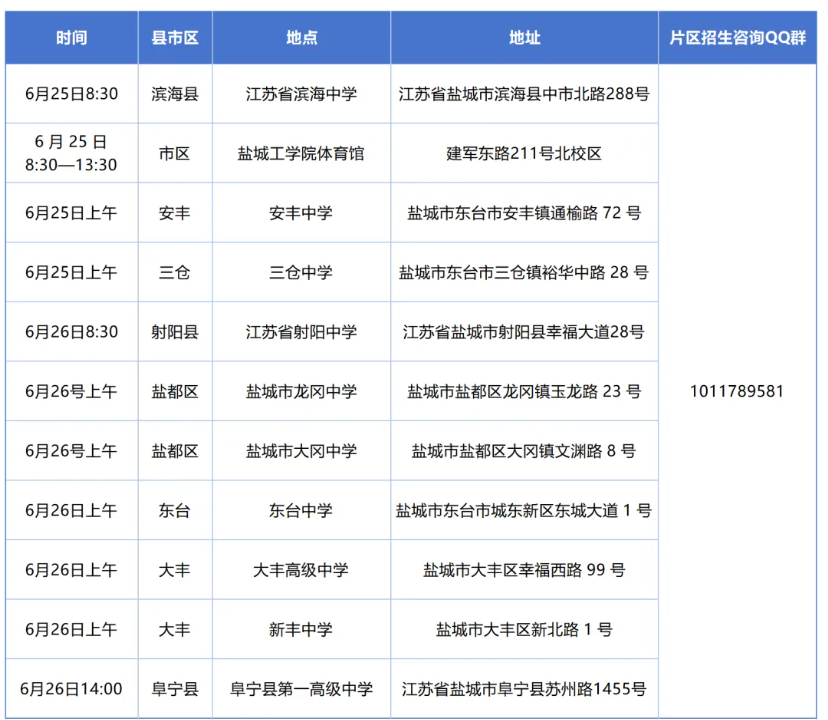Image resolution: width=828 pixels, height=720 pixels.
Task: Select address 盐城市大丰区新北路 1 号
Action: [524, 630]
